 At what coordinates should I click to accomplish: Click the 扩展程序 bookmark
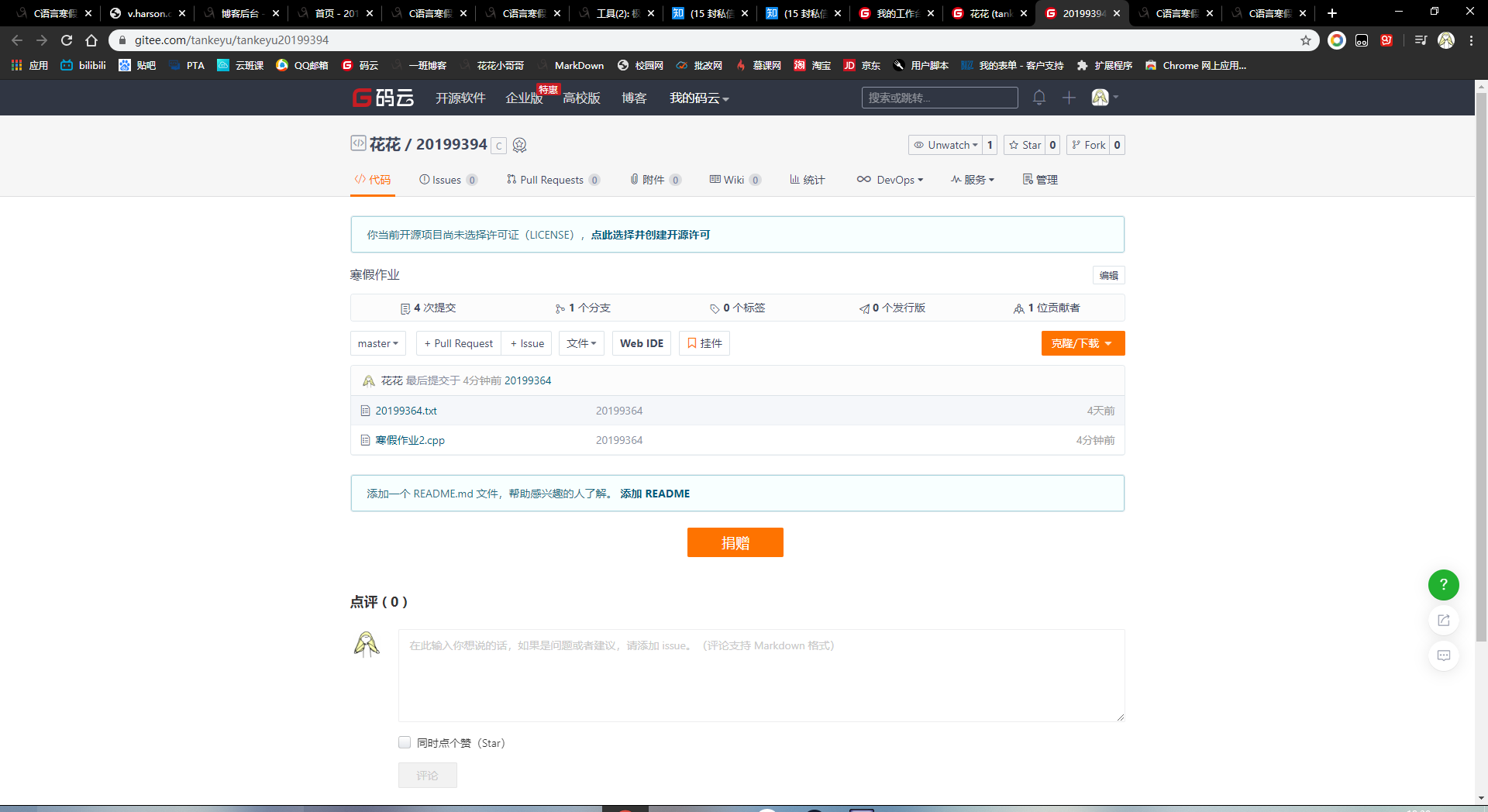(x=1104, y=66)
